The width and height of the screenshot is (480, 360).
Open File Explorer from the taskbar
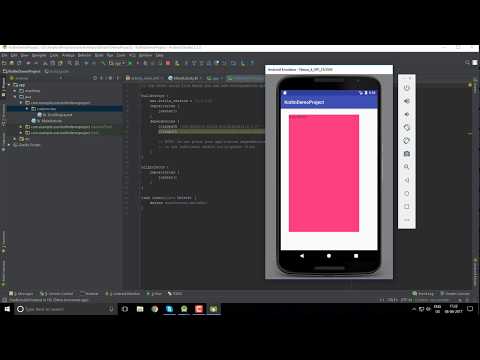(140, 309)
